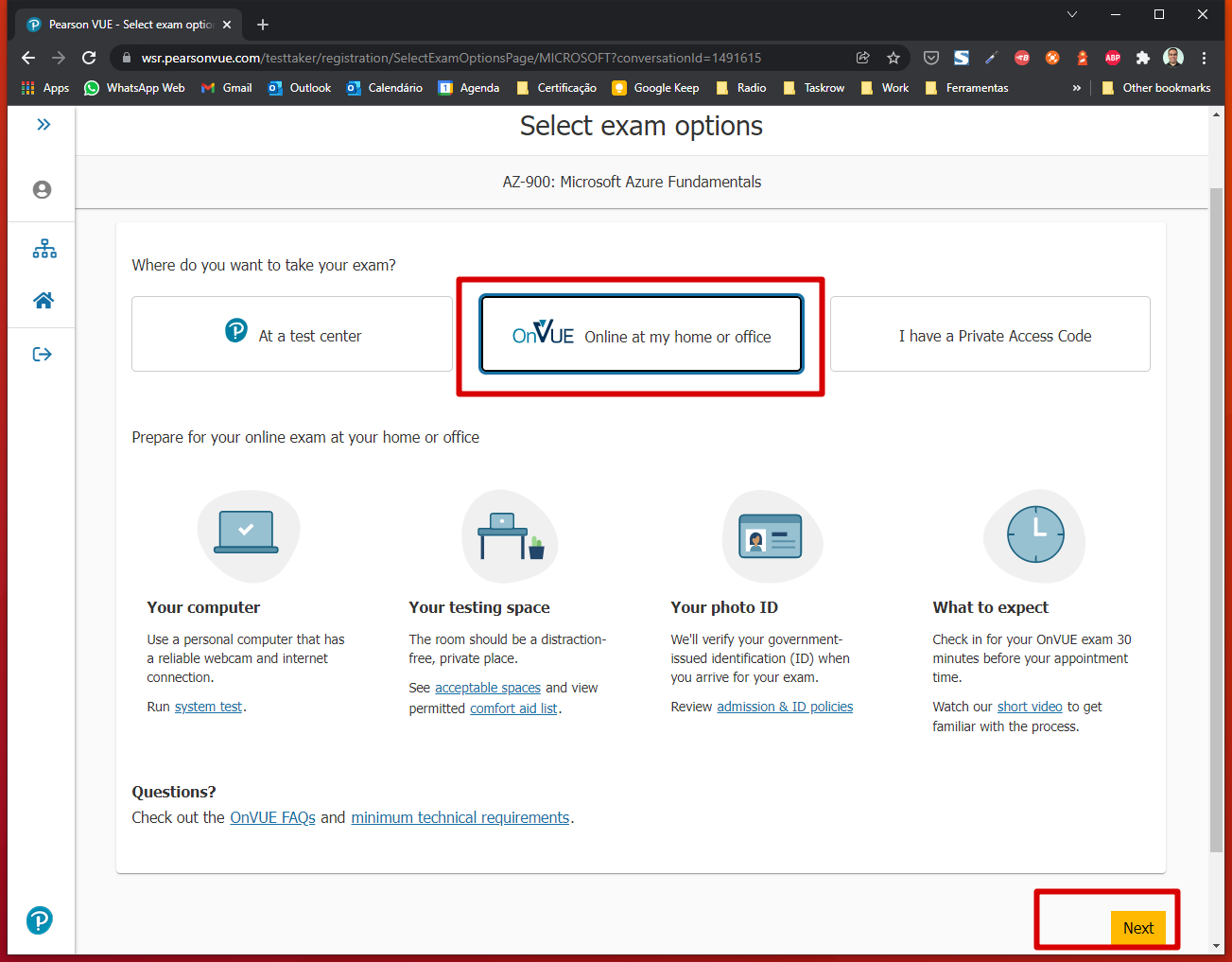
Task: Click the eyedropper pen extension icon
Action: [x=992, y=58]
